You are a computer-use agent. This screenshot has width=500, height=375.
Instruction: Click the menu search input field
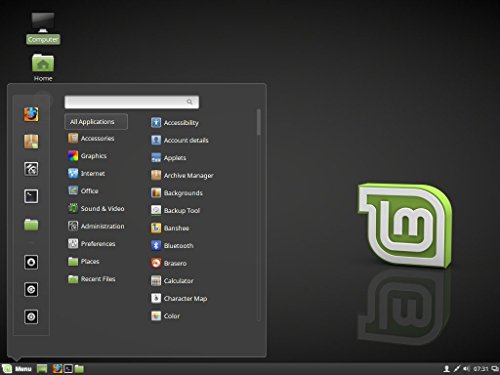click(x=132, y=102)
